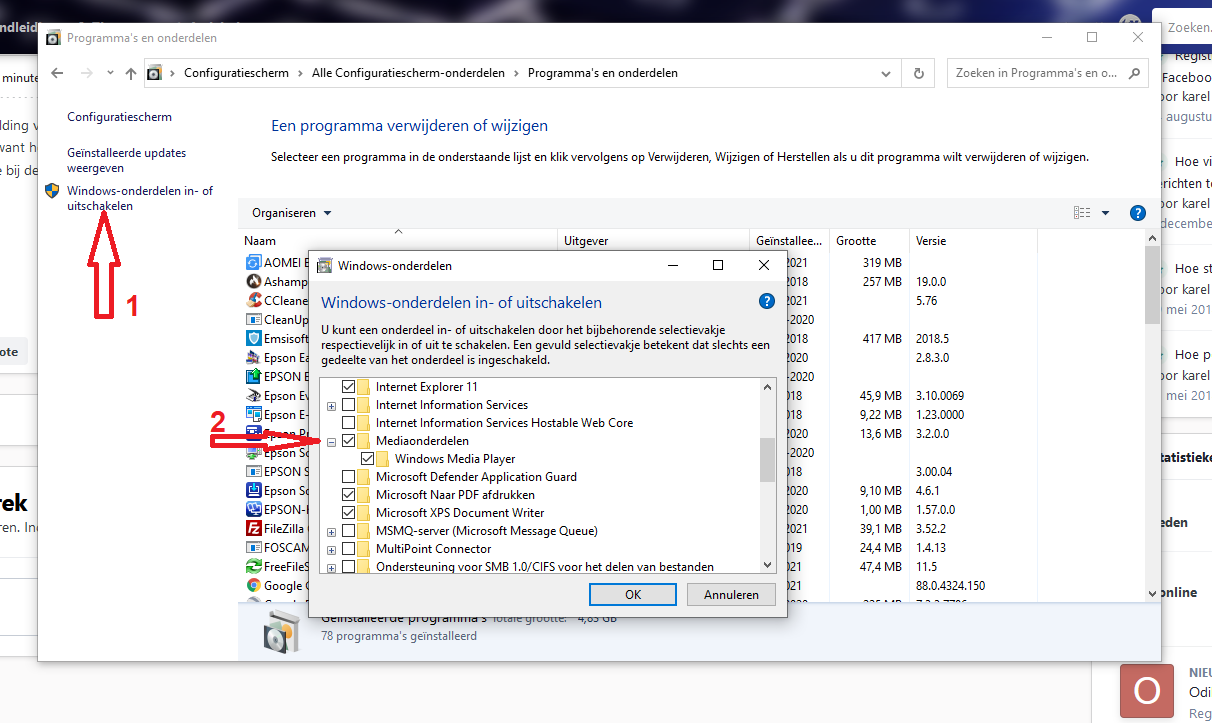Click the Windows Media Player folder icon
The width and height of the screenshot is (1212, 723).
pos(384,459)
